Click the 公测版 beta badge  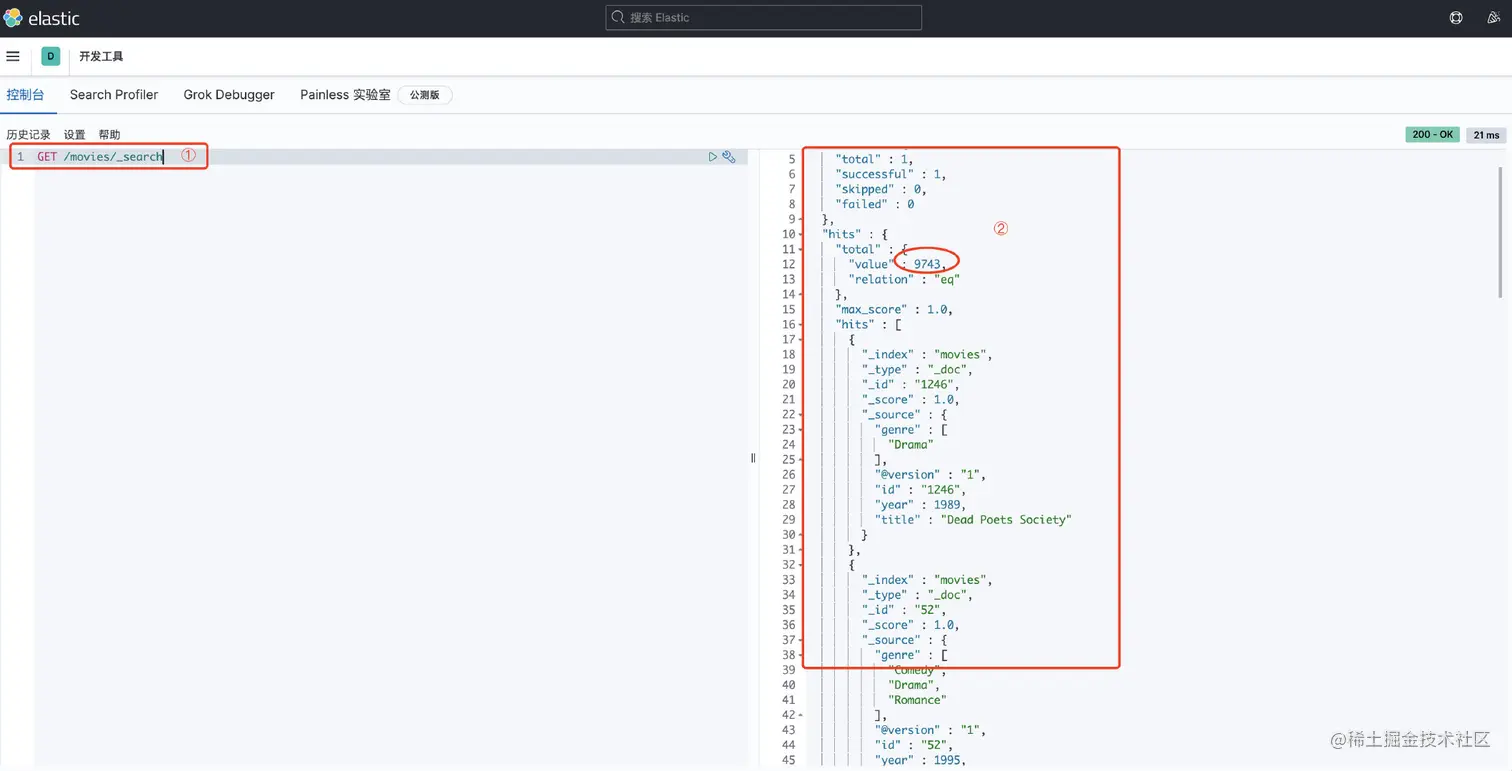425,95
